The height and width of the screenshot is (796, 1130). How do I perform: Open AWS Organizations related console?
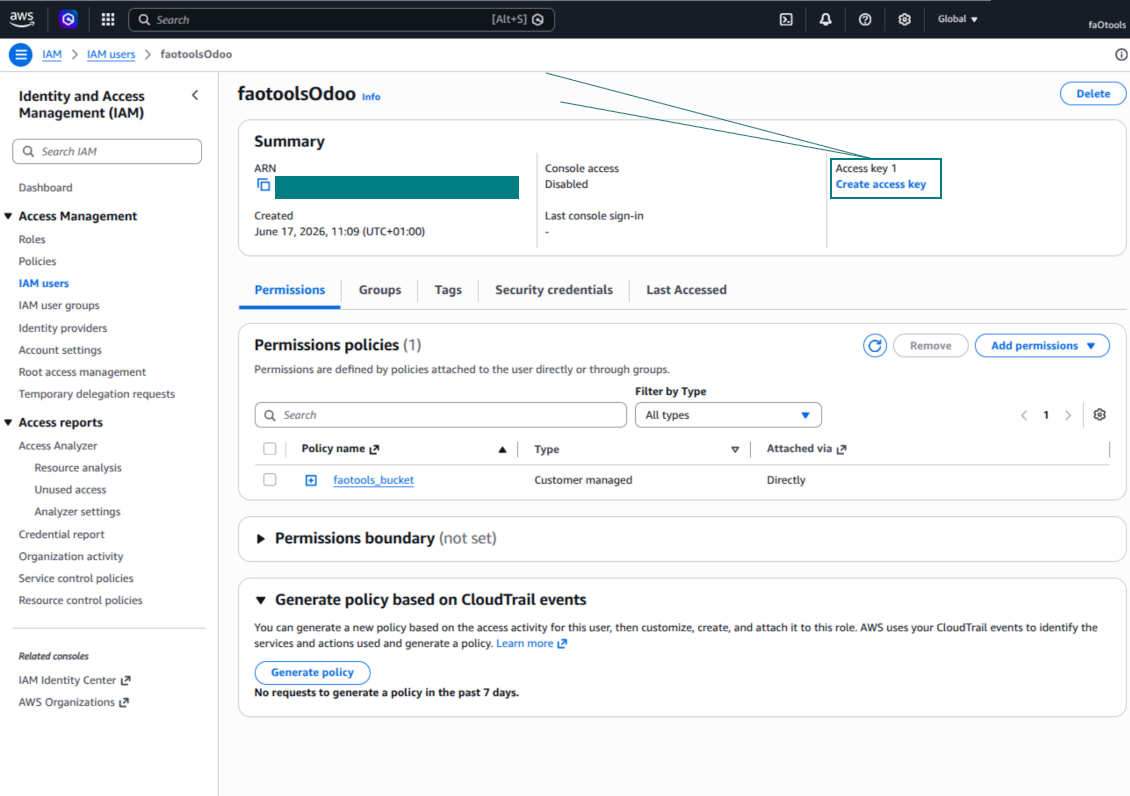coord(74,702)
